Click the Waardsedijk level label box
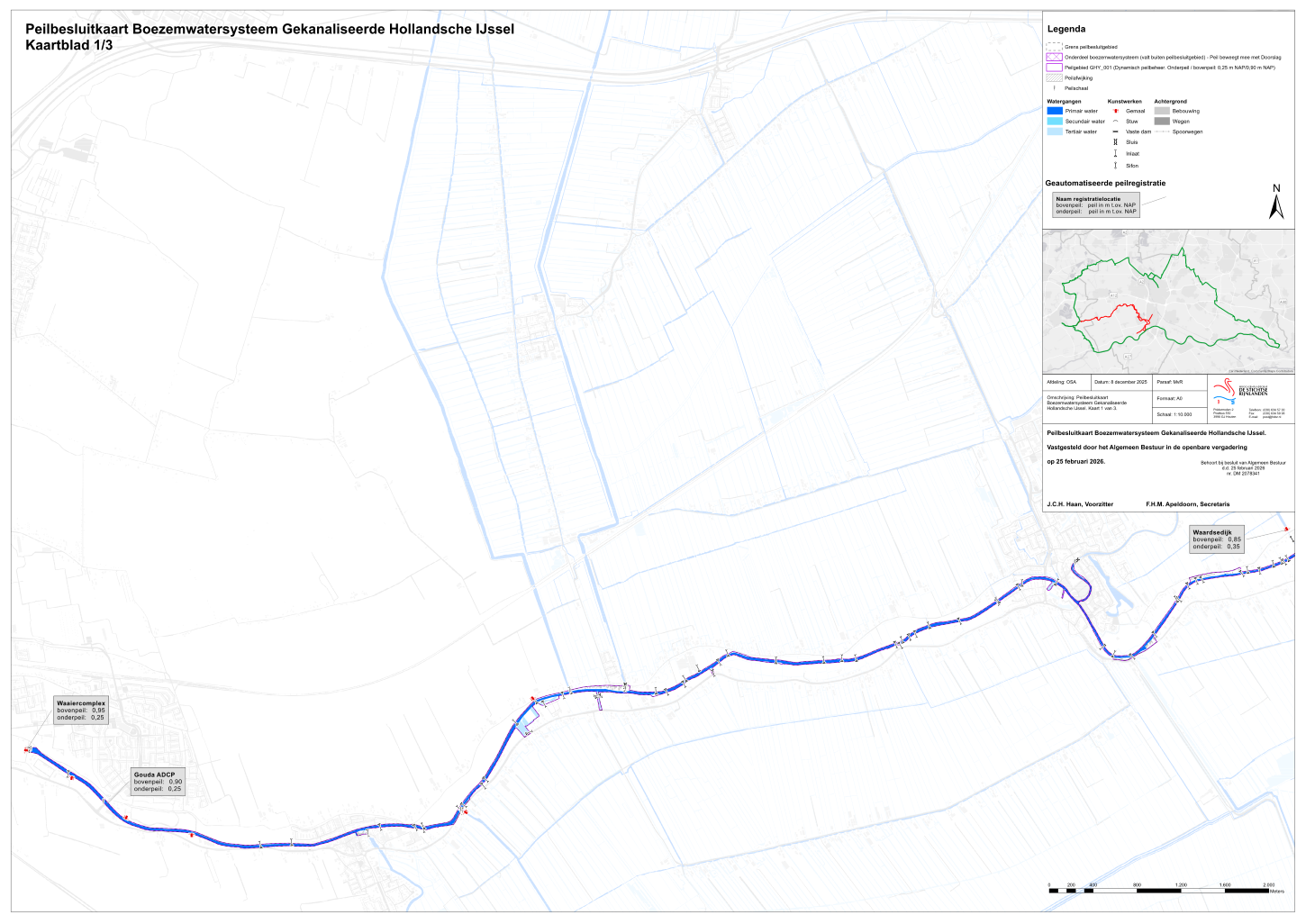Screen dimensions: 1306x924 pyautogui.click(x=1217, y=539)
